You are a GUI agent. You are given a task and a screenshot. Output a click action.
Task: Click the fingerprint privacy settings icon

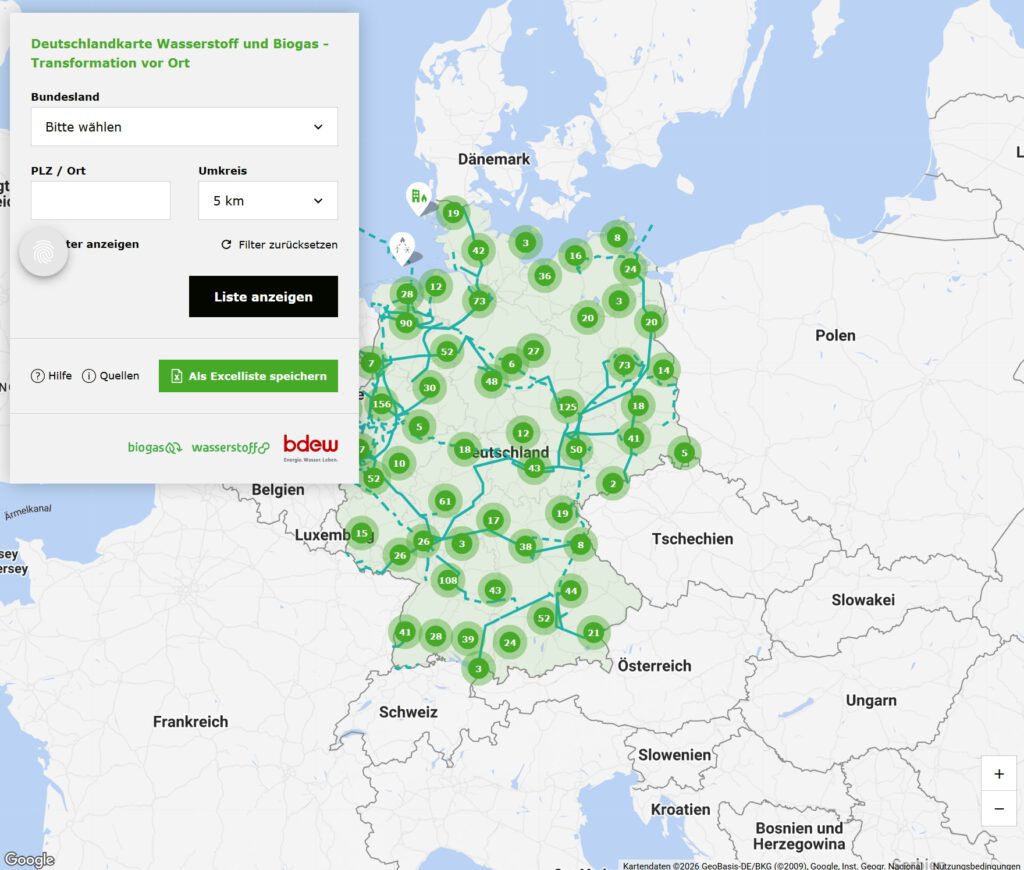pos(44,252)
